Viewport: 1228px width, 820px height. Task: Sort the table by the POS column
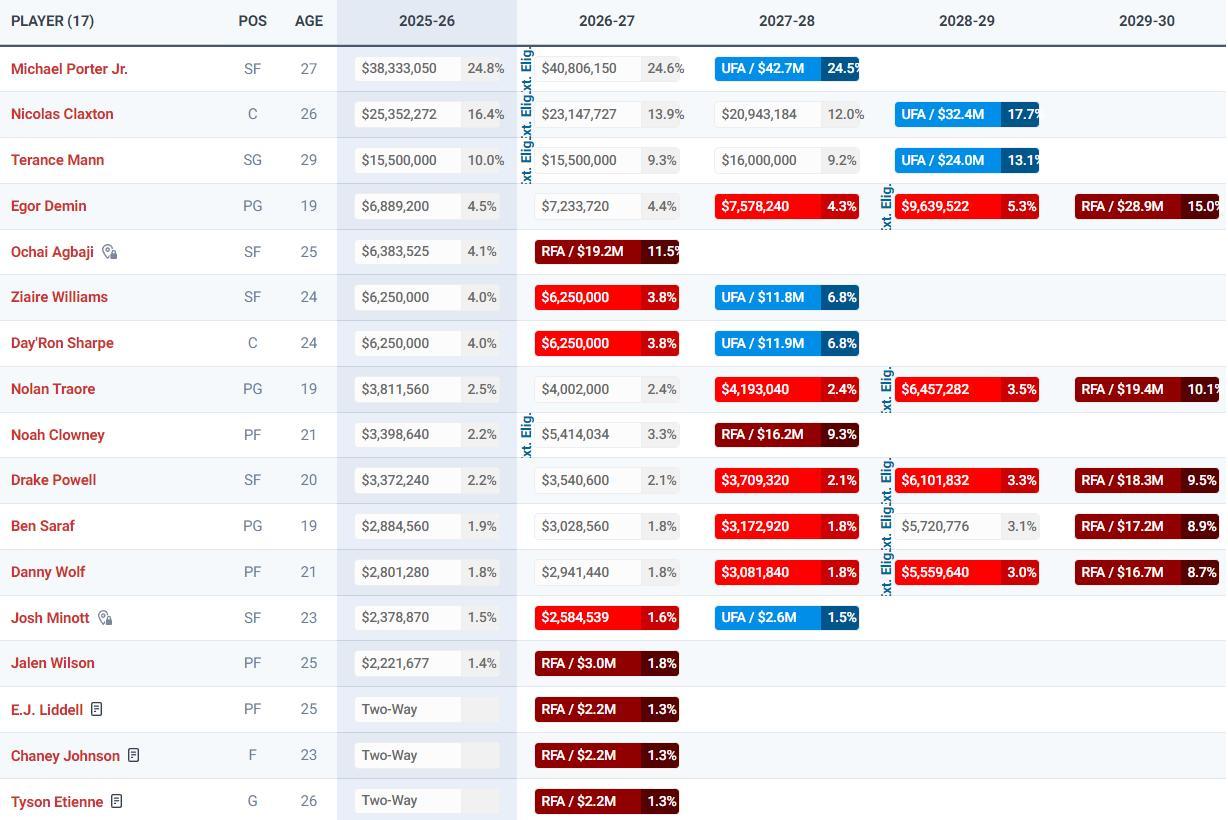252,21
